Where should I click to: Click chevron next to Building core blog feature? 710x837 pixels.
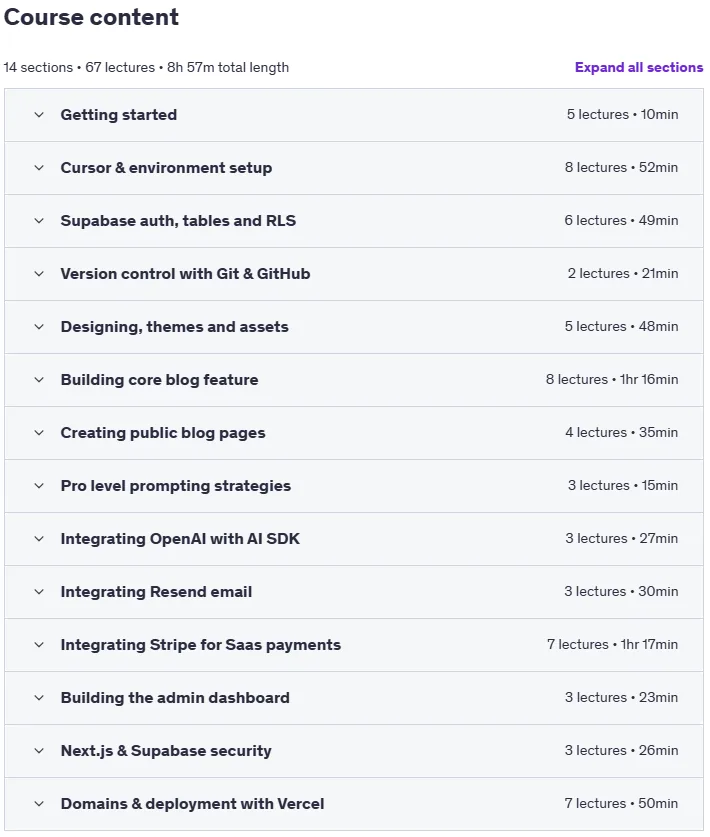(x=39, y=380)
